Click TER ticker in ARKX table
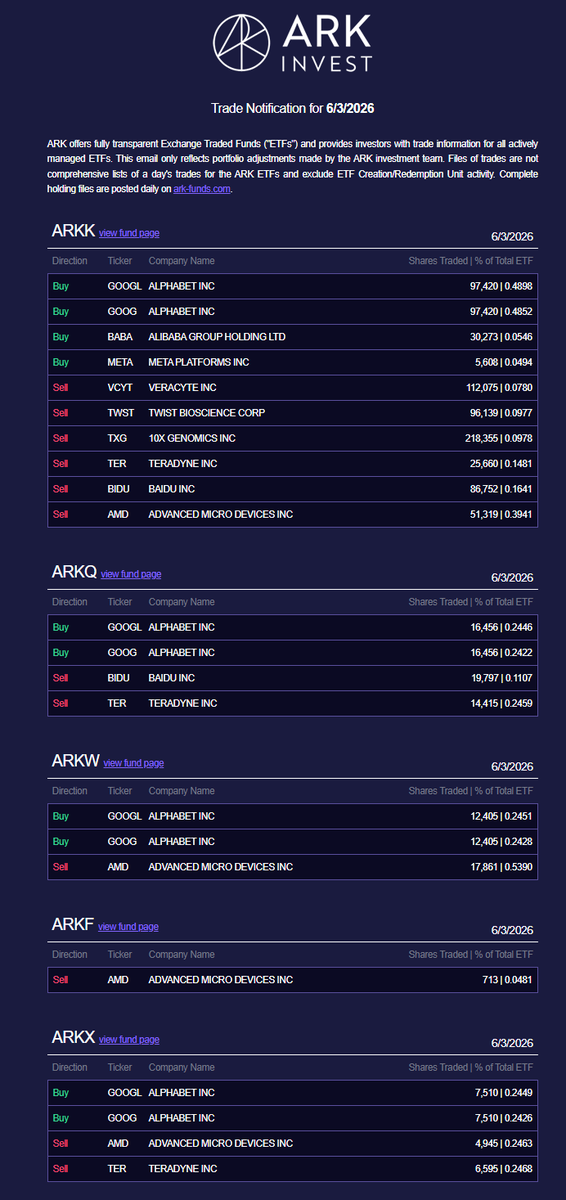Screen dimensions: 566x1200 [117, 1168]
